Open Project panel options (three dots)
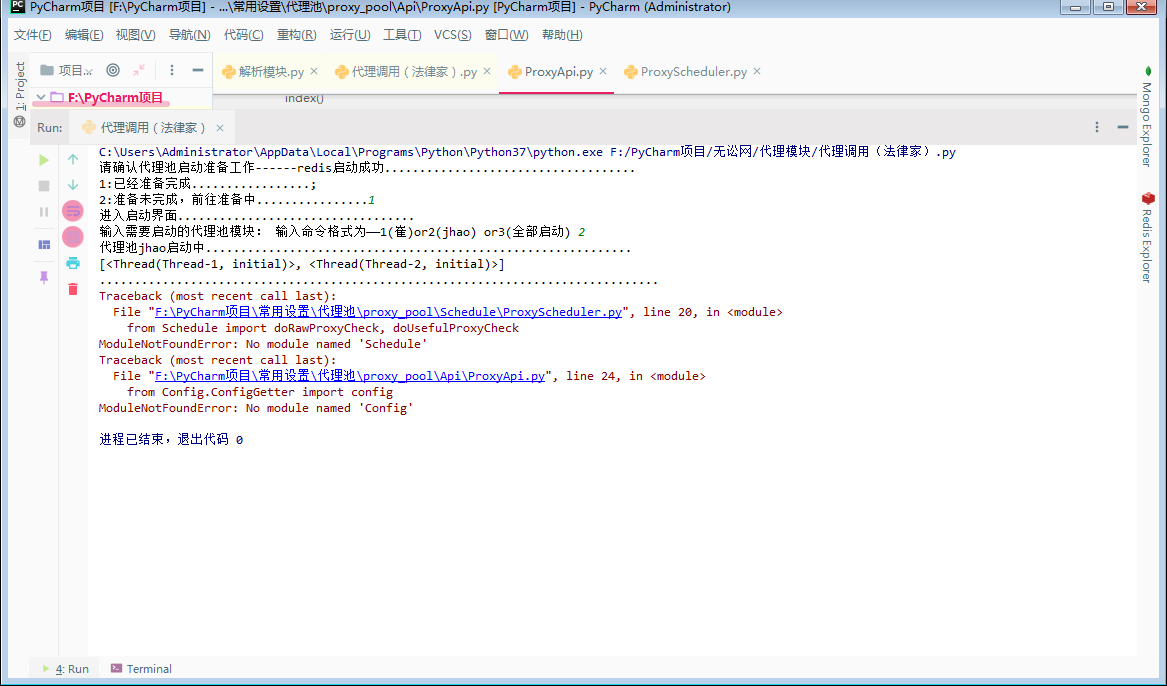Screen dimensions: 1167x686 point(172,70)
